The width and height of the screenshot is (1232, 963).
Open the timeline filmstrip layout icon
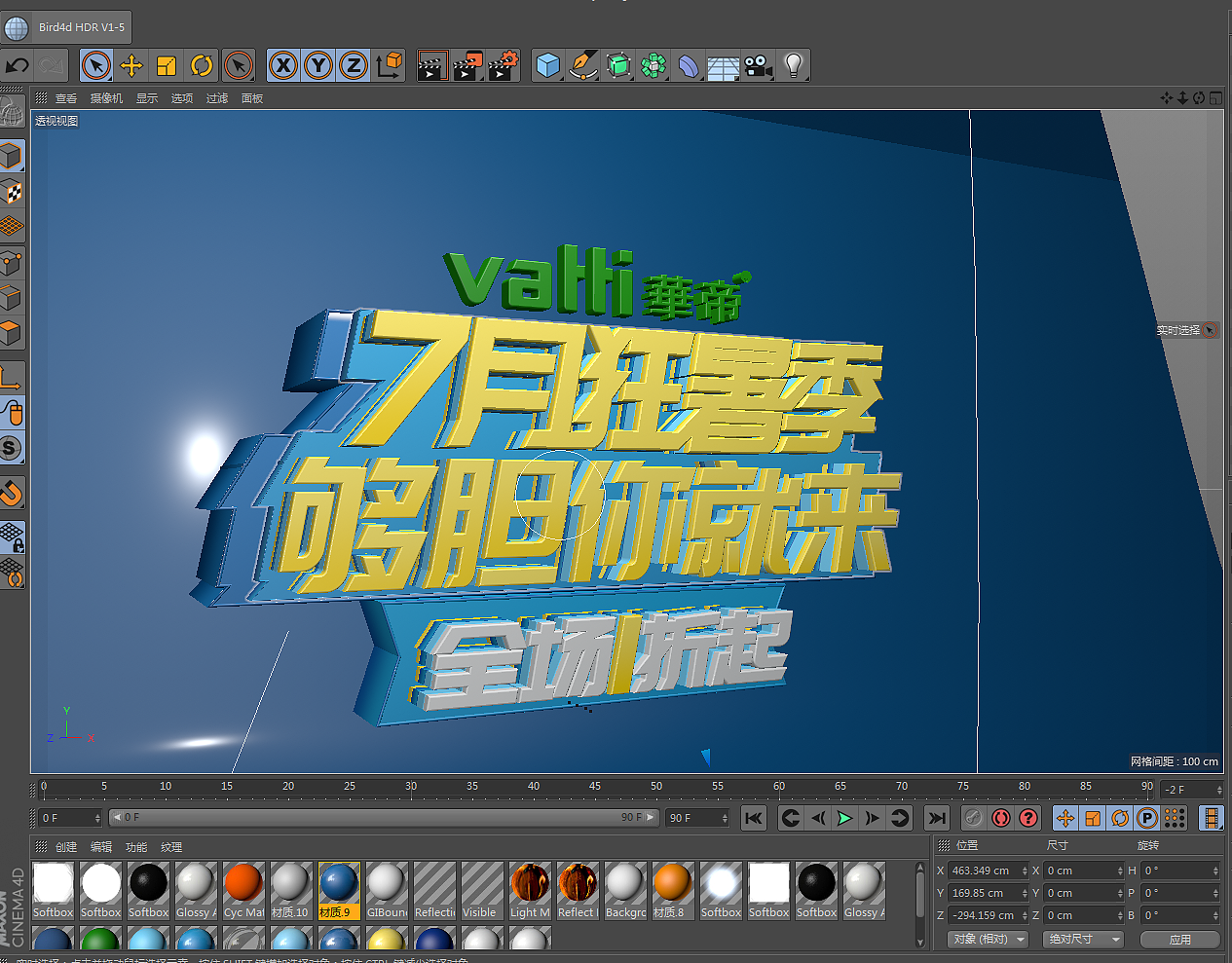(1211, 818)
